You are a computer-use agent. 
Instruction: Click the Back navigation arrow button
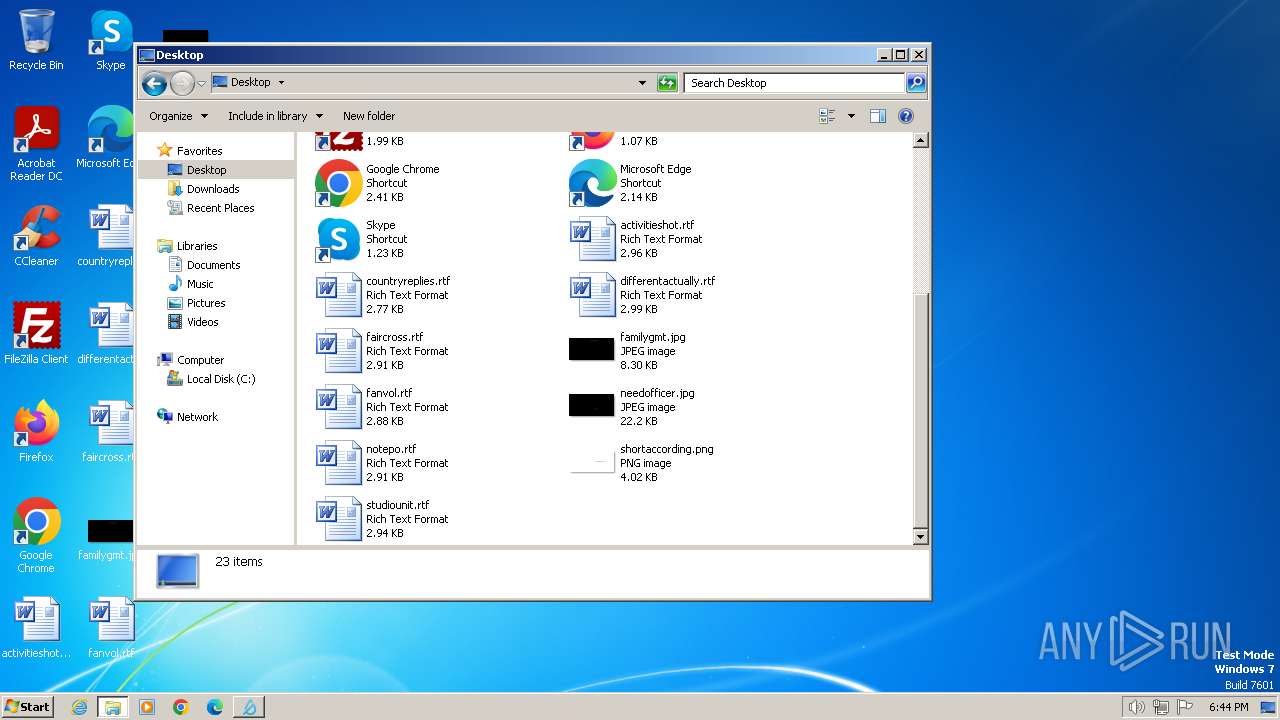(x=154, y=83)
